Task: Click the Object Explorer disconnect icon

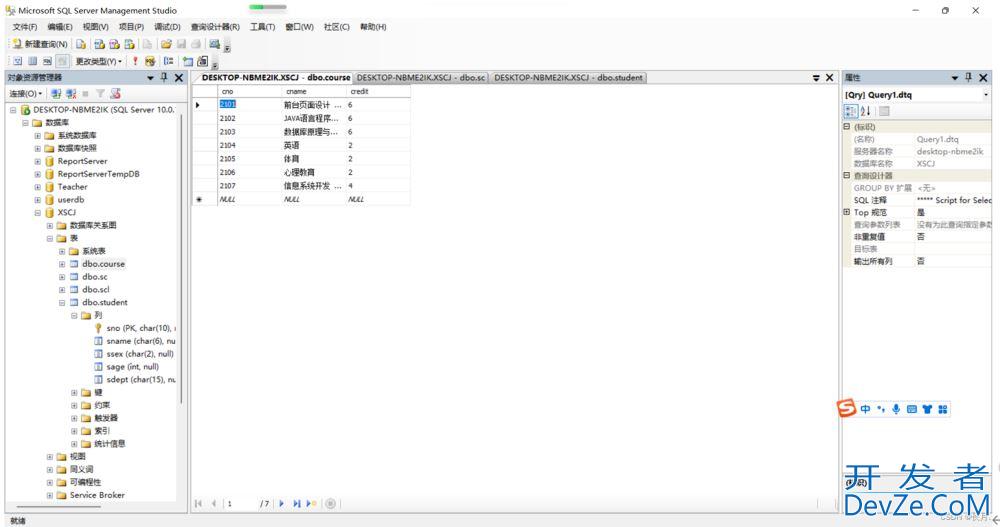Action: pos(71,94)
